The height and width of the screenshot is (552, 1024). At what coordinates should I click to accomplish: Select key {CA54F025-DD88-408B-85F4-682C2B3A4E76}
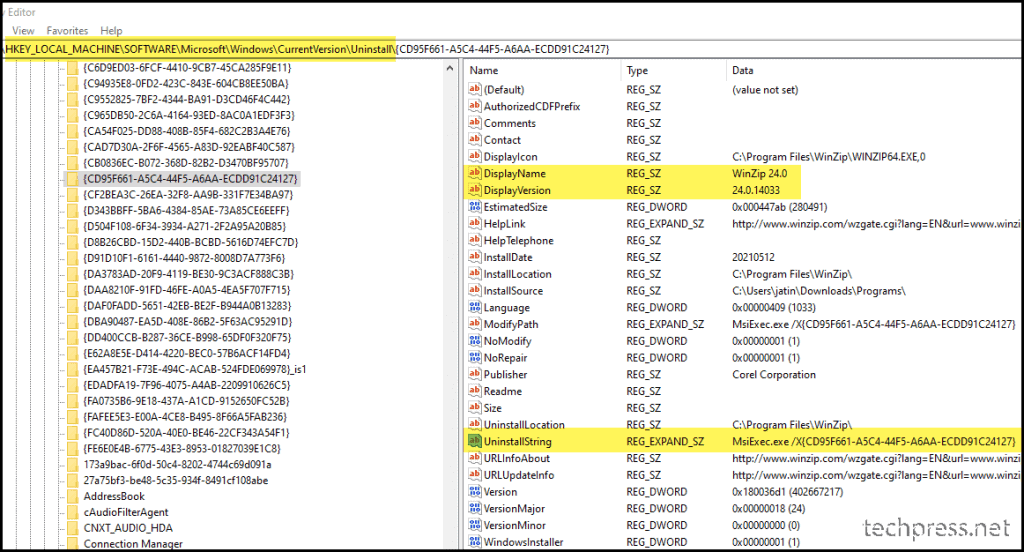pos(186,131)
